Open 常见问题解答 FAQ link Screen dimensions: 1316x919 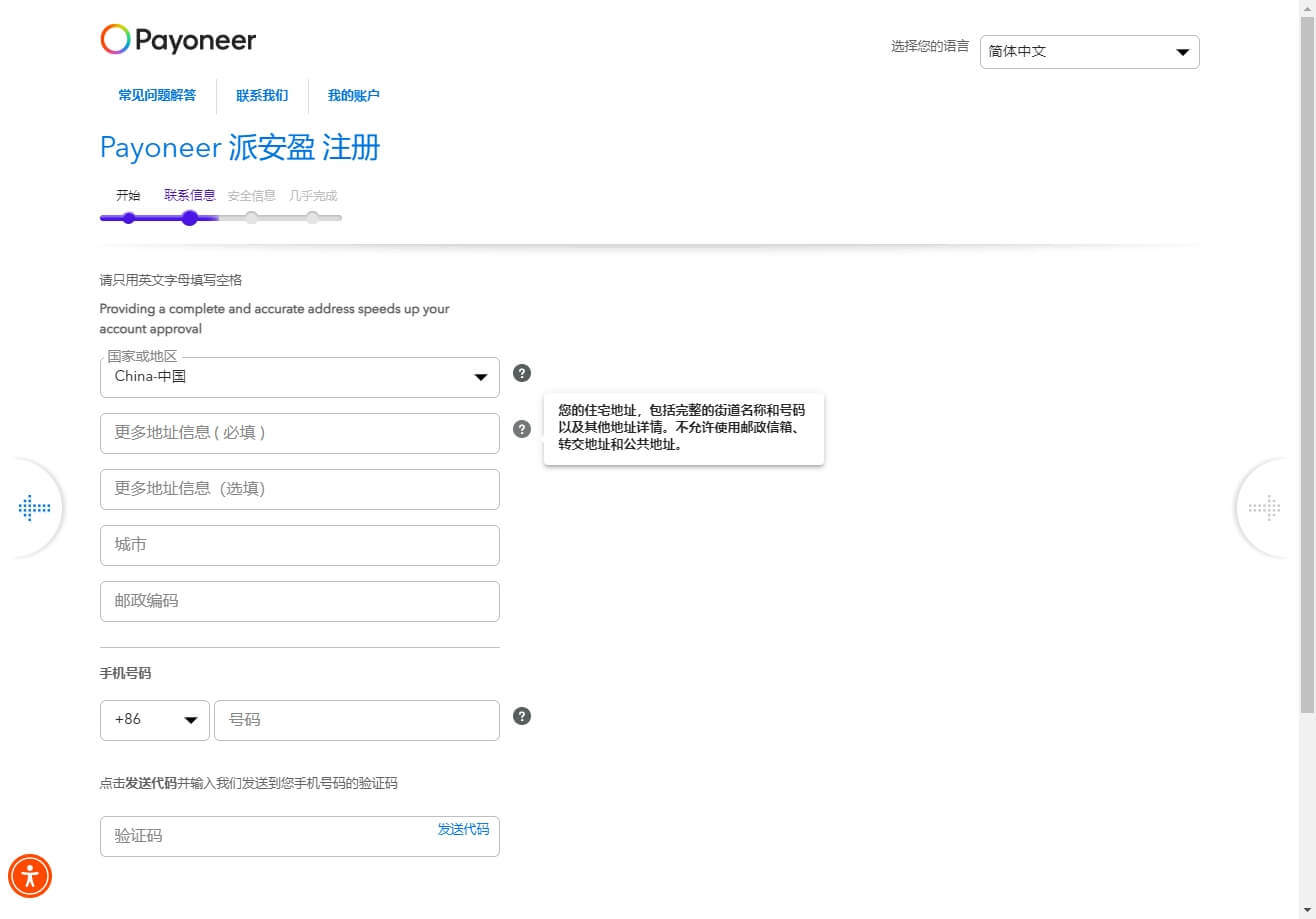coord(157,96)
